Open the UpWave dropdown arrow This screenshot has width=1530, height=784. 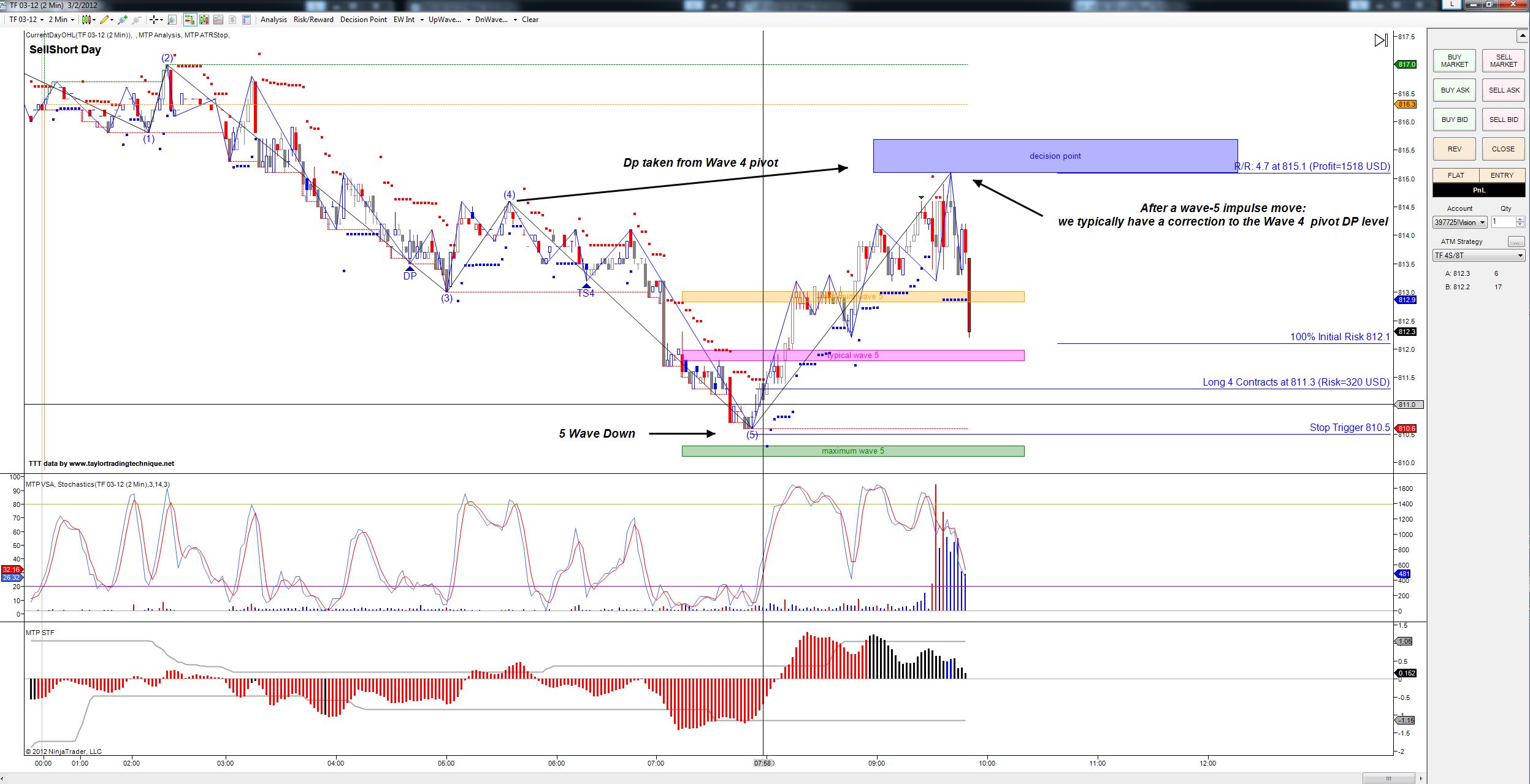coord(469,20)
